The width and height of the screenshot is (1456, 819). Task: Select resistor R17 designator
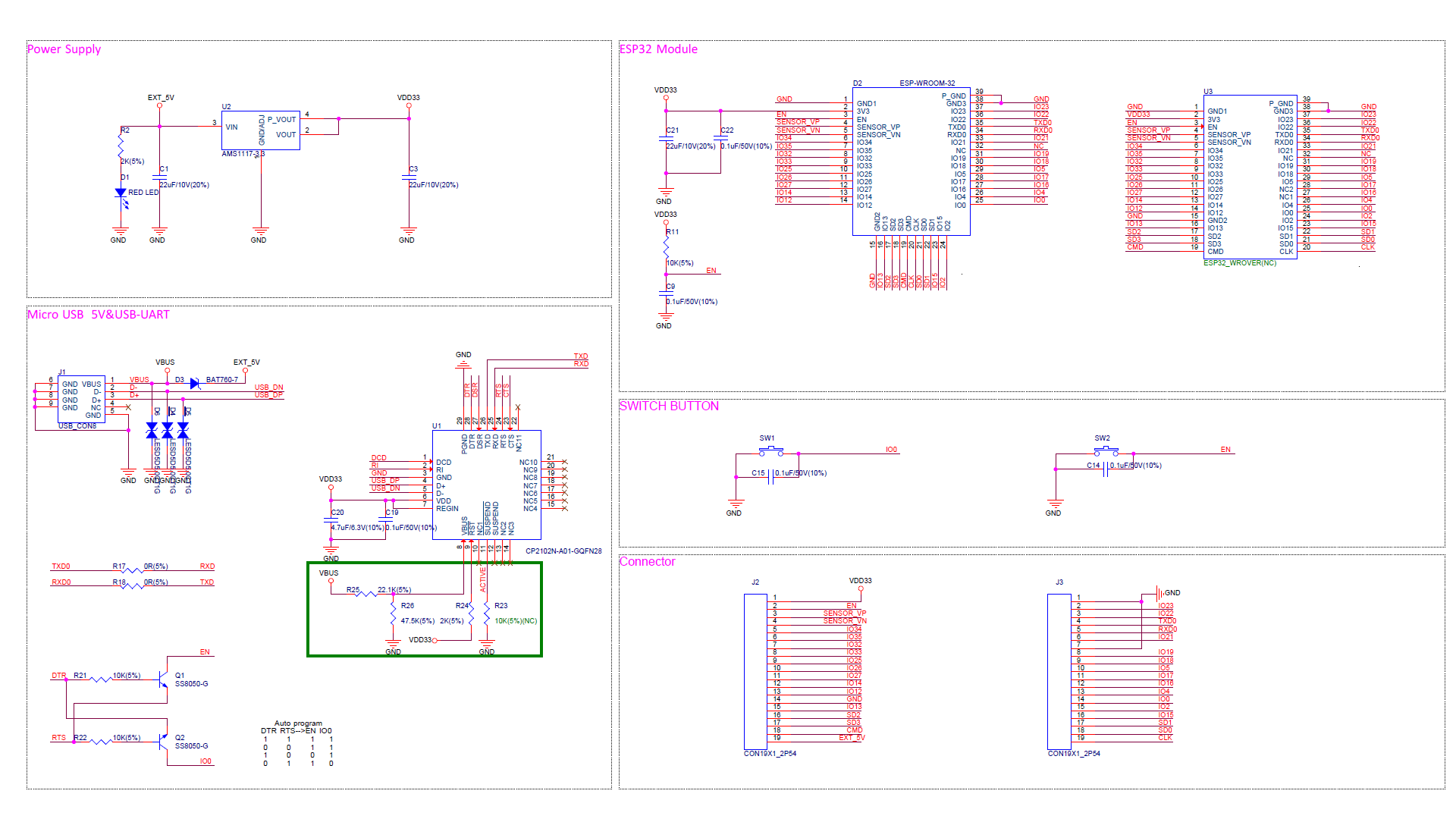point(119,566)
